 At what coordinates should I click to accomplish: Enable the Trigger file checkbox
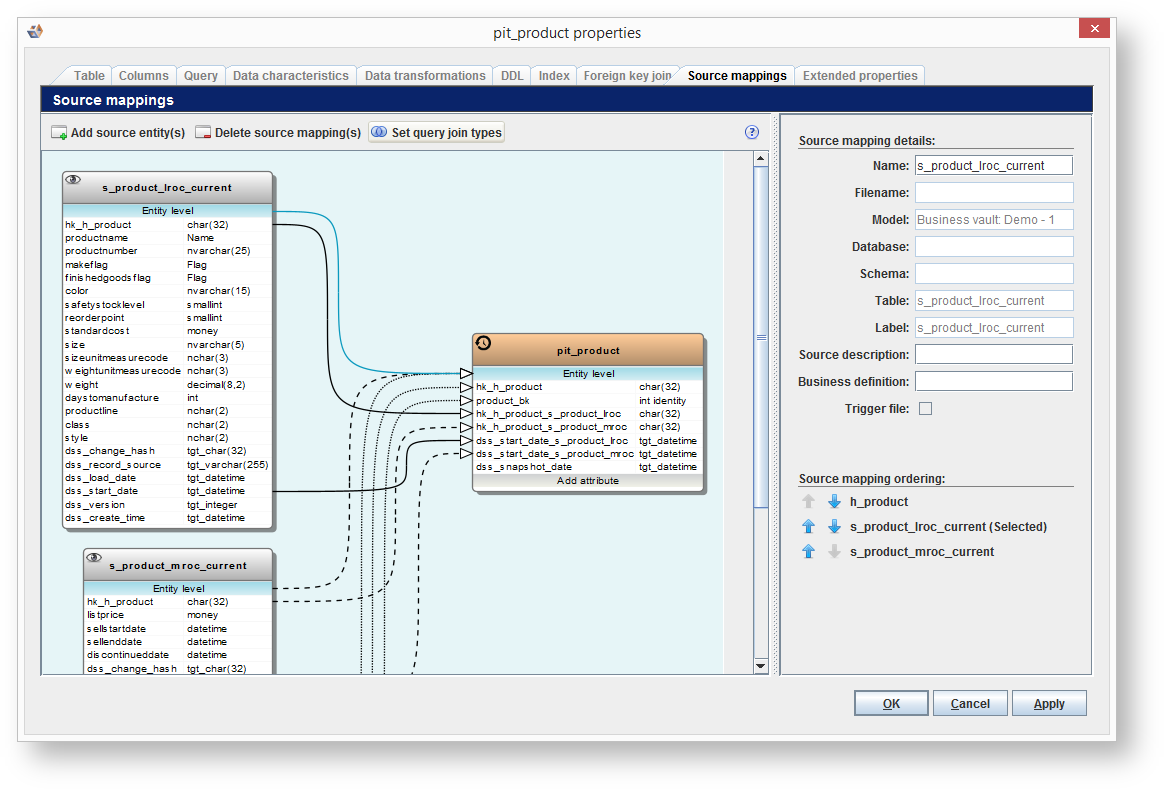click(925, 408)
